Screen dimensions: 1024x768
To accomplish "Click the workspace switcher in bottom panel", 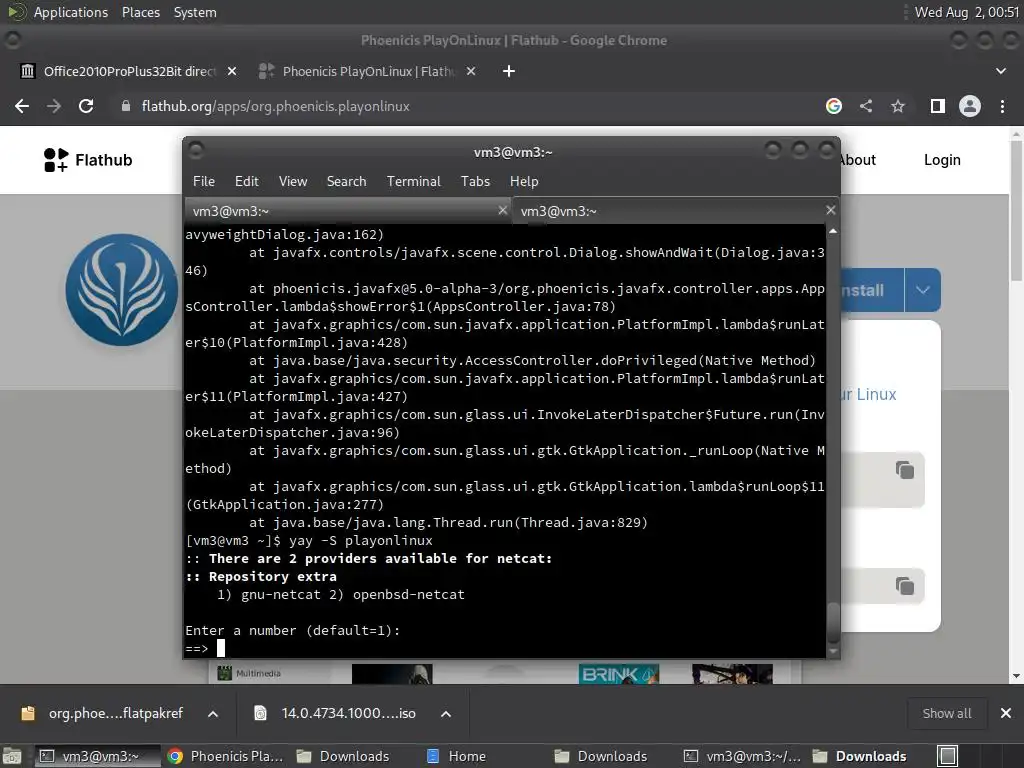I will (948, 756).
